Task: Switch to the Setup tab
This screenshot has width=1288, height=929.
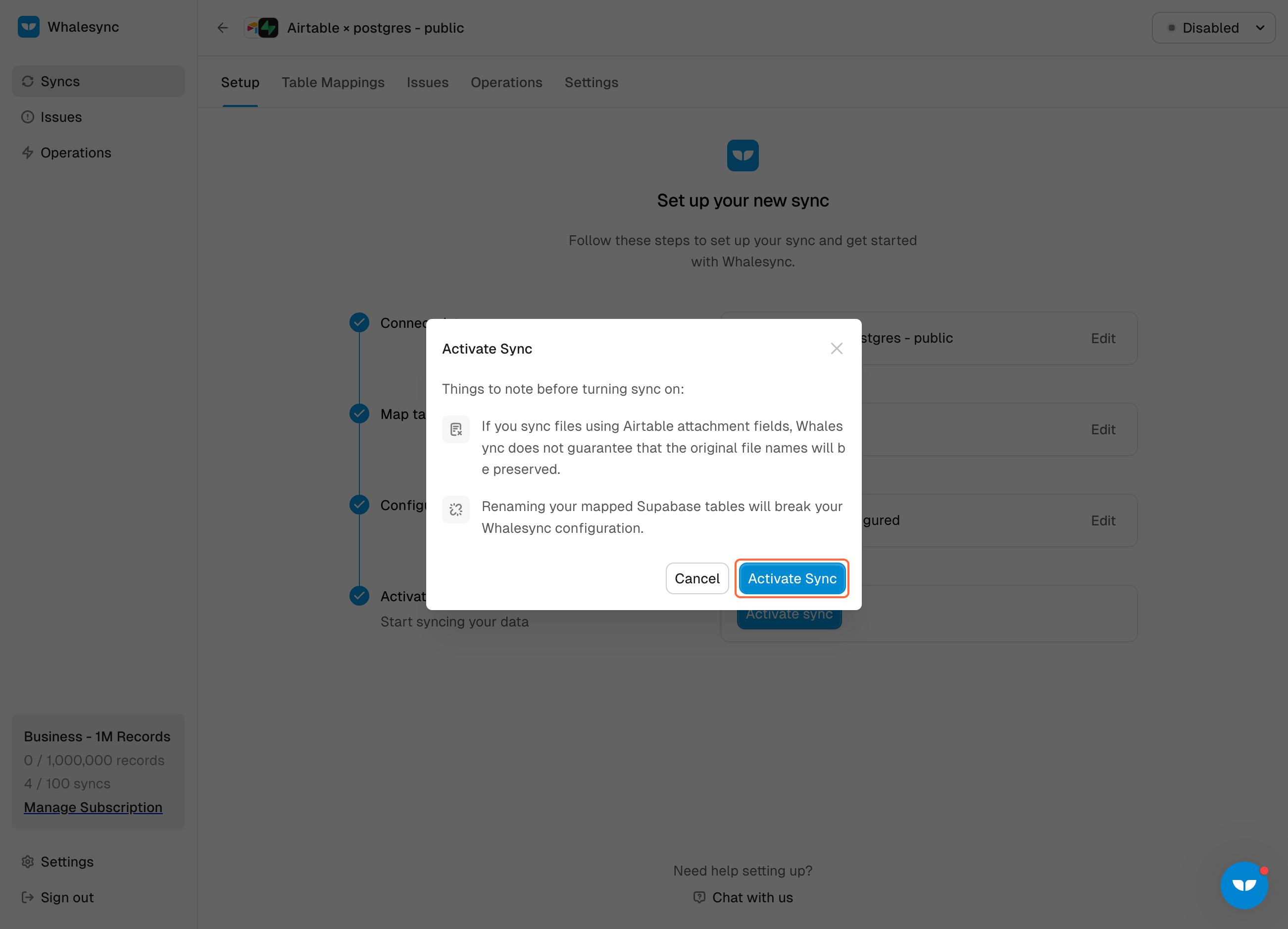Action: click(x=240, y=82)
